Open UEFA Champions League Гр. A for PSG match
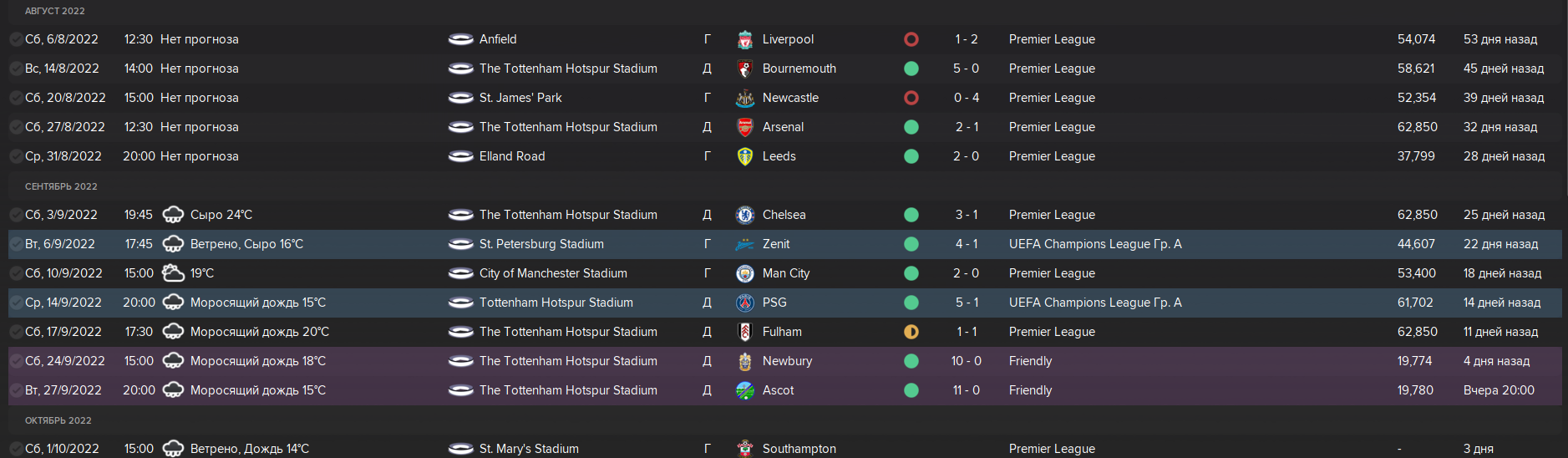 pyautogui.click(x=1095, y=303)
